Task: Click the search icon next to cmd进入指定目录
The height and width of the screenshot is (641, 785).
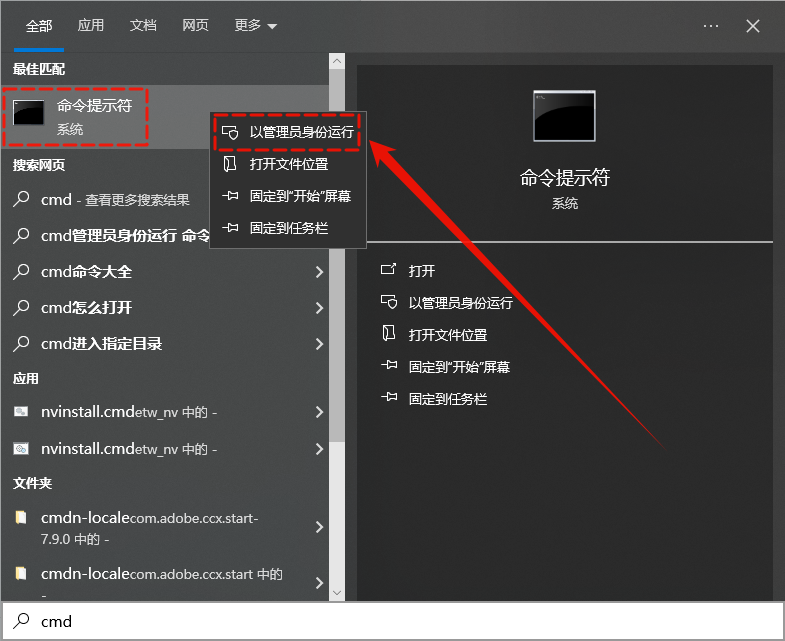Action: [21, 344]
